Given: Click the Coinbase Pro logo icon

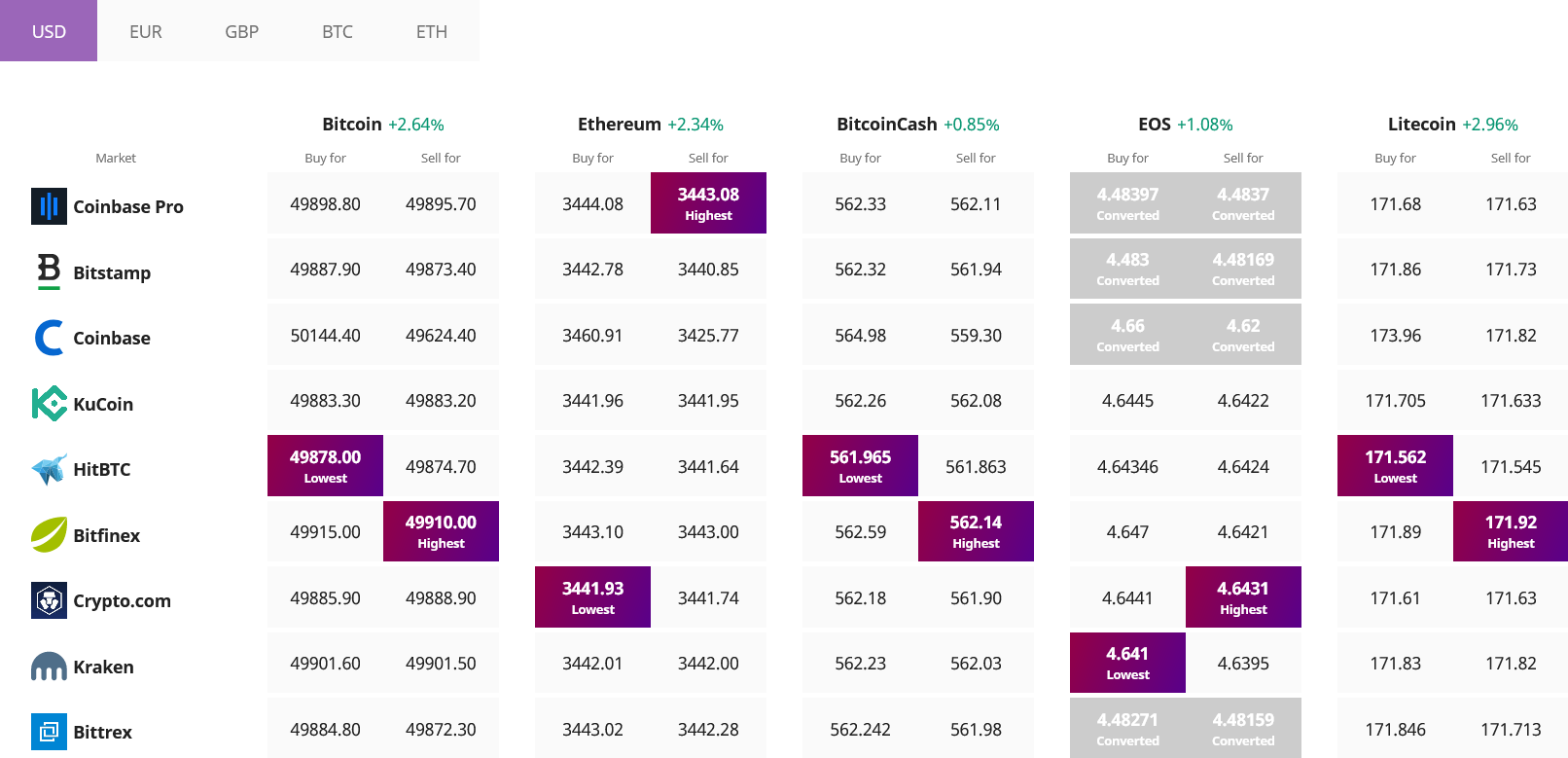Looking at the screenshot, I should (49, 206).
